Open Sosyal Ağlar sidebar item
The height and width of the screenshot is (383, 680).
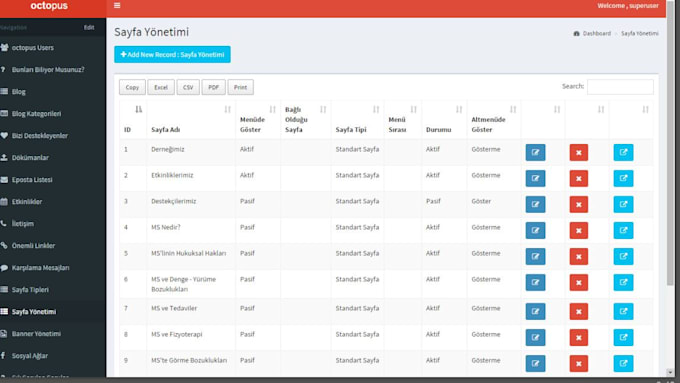(53, 356)
